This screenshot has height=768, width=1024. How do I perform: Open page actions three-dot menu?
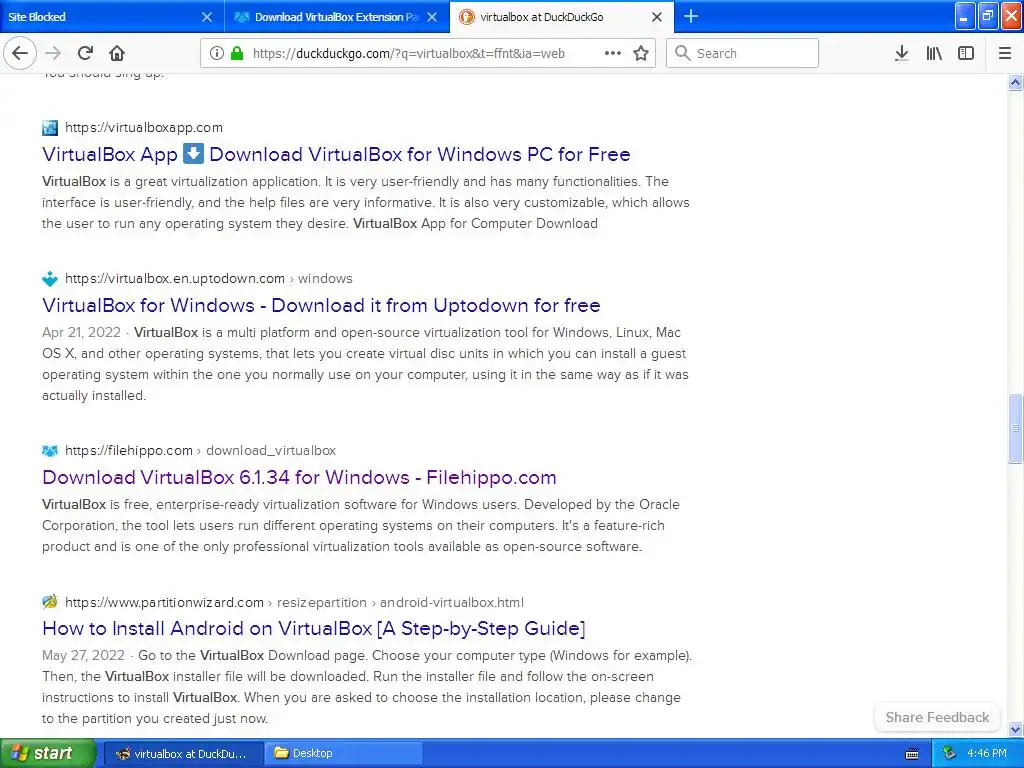coord(613,53)
